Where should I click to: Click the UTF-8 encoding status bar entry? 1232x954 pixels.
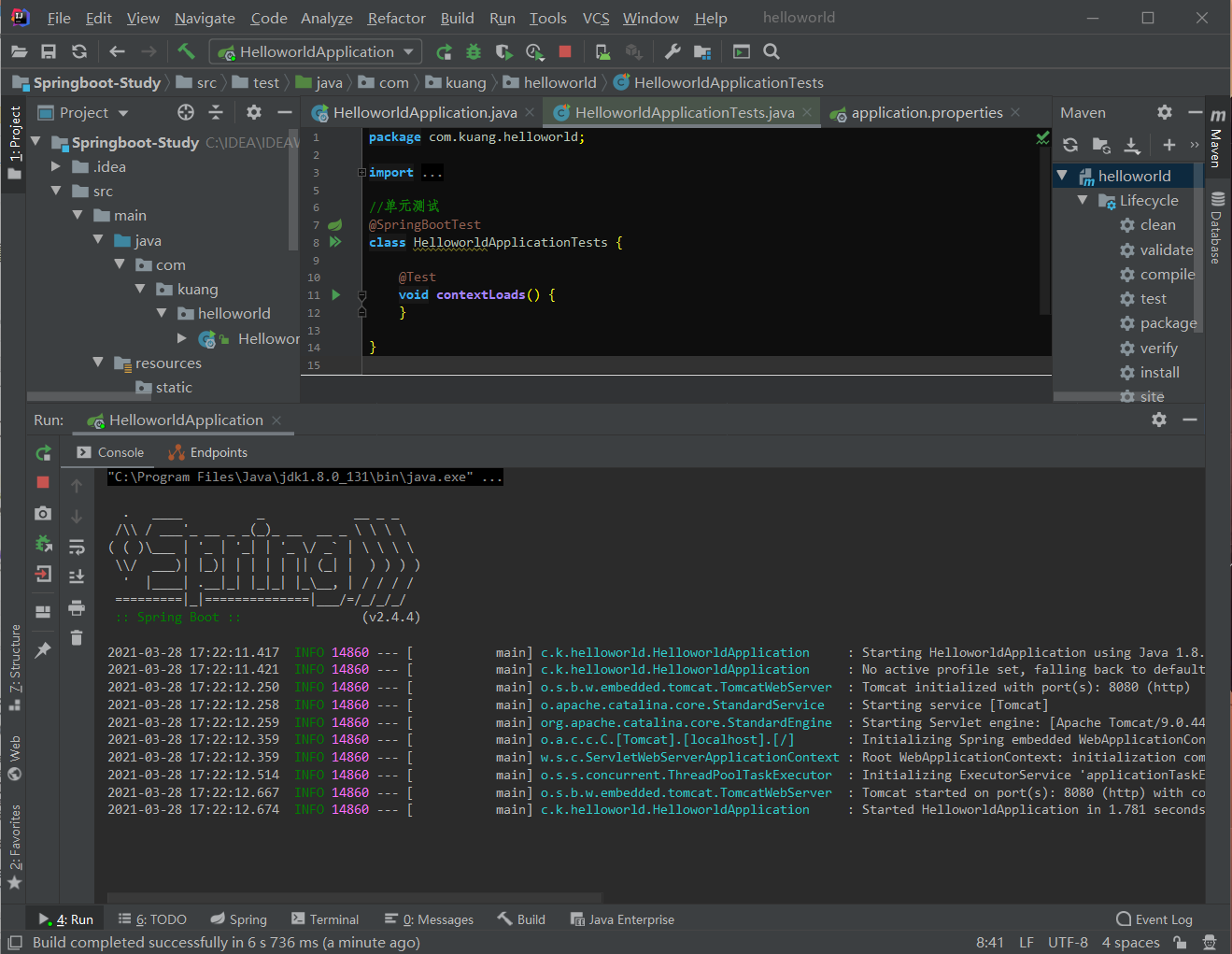point(1068,942)
